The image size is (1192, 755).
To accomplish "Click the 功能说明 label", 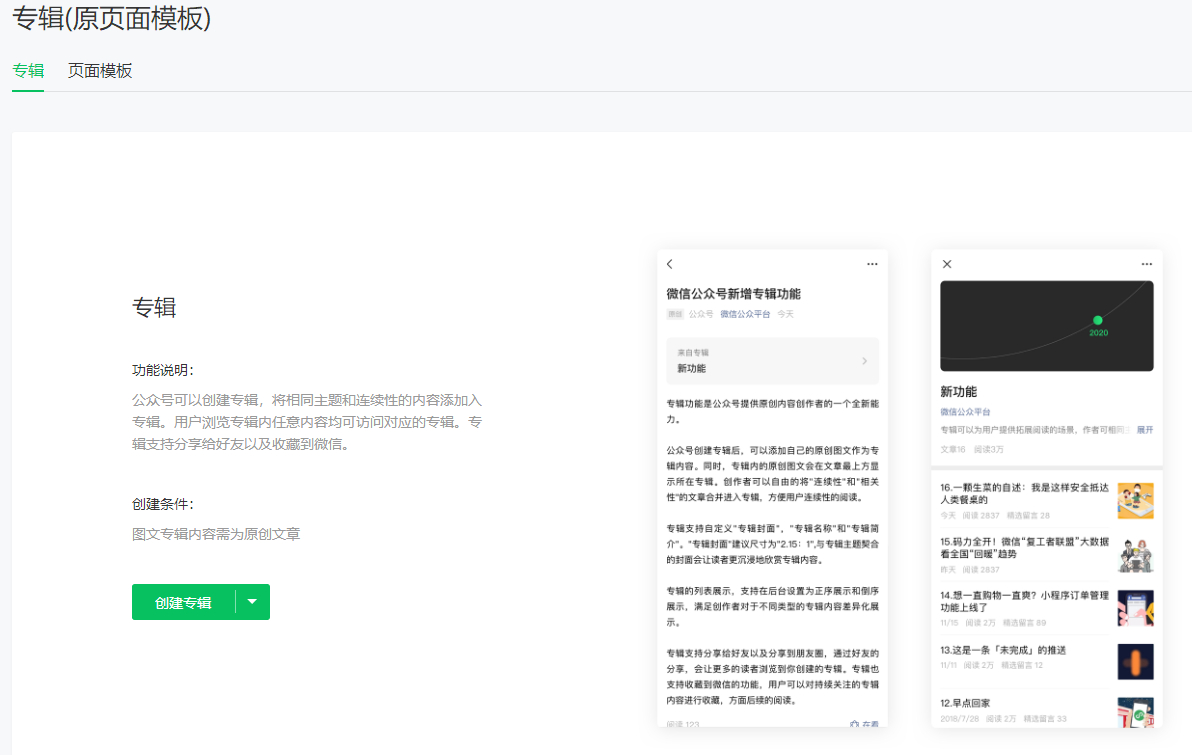I will pyautogui.click(x=163, y=370).
